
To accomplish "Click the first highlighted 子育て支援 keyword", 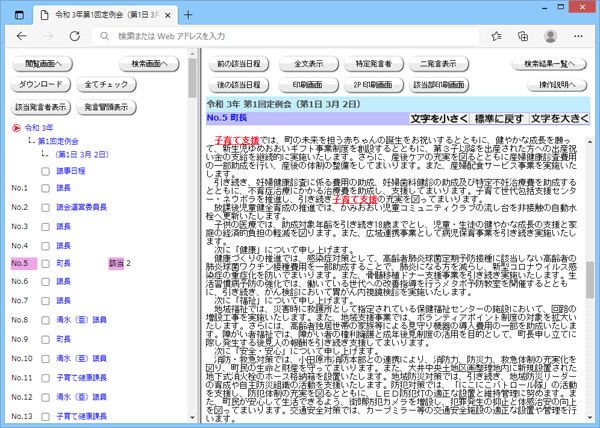I will click(237, 140).
